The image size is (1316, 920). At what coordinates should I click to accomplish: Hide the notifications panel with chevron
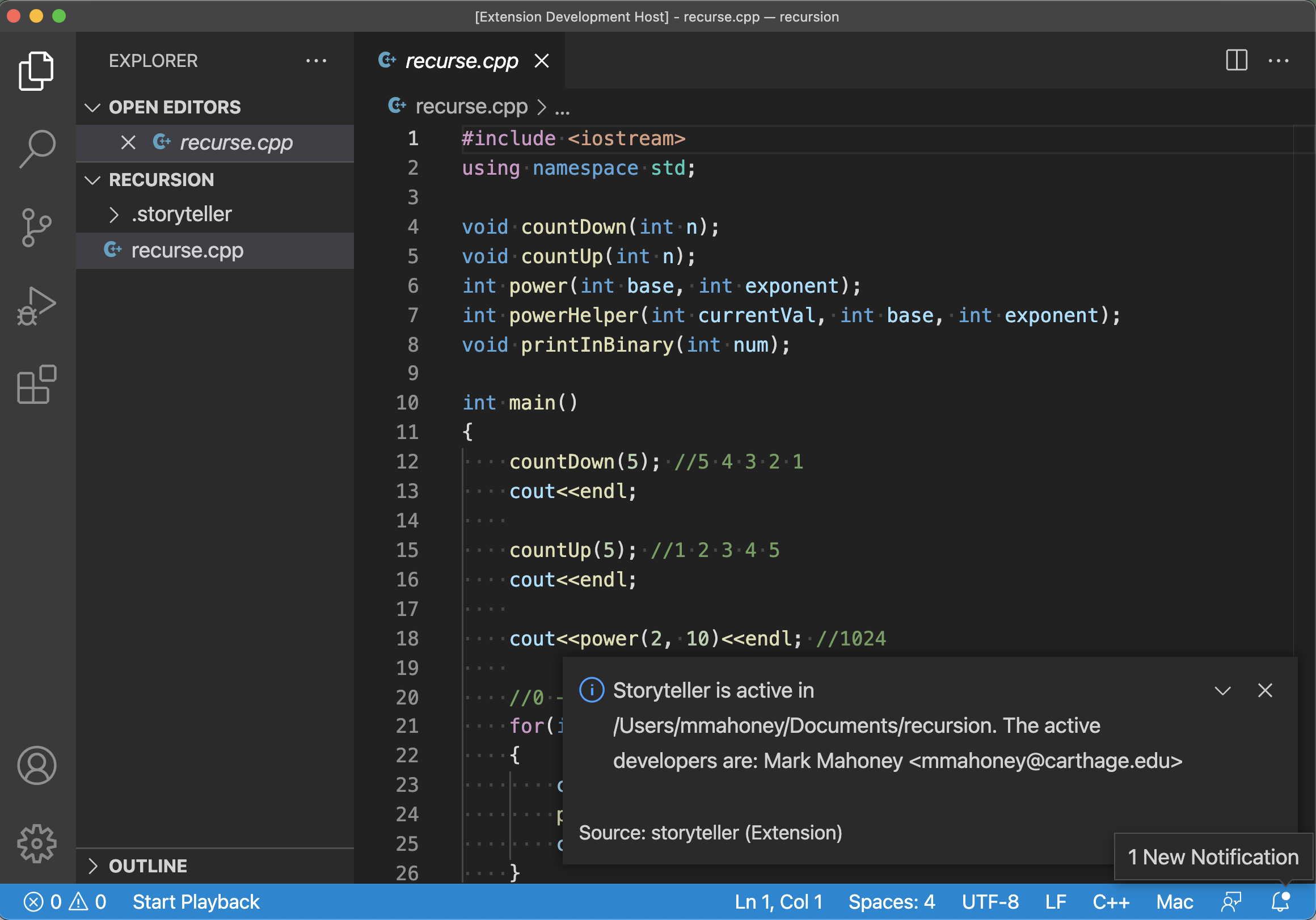coord(1222,691)
